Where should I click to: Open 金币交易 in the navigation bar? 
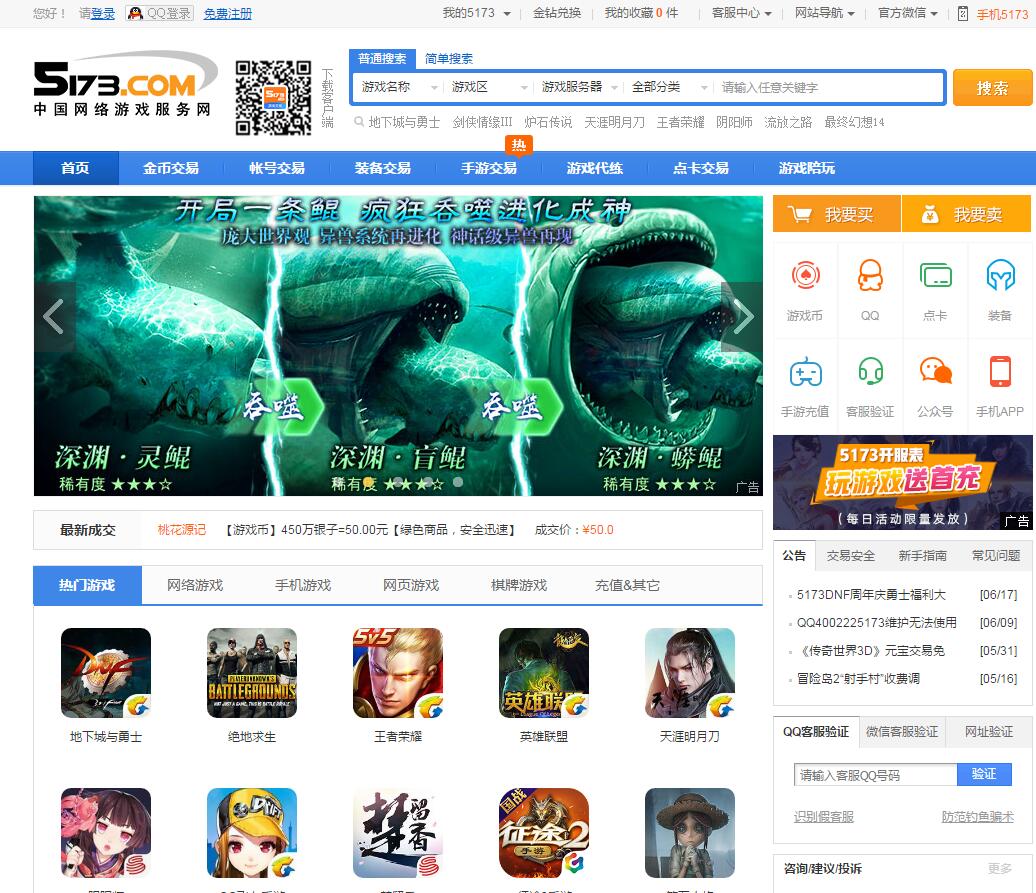pyautogui.click(x=171, y=168)
